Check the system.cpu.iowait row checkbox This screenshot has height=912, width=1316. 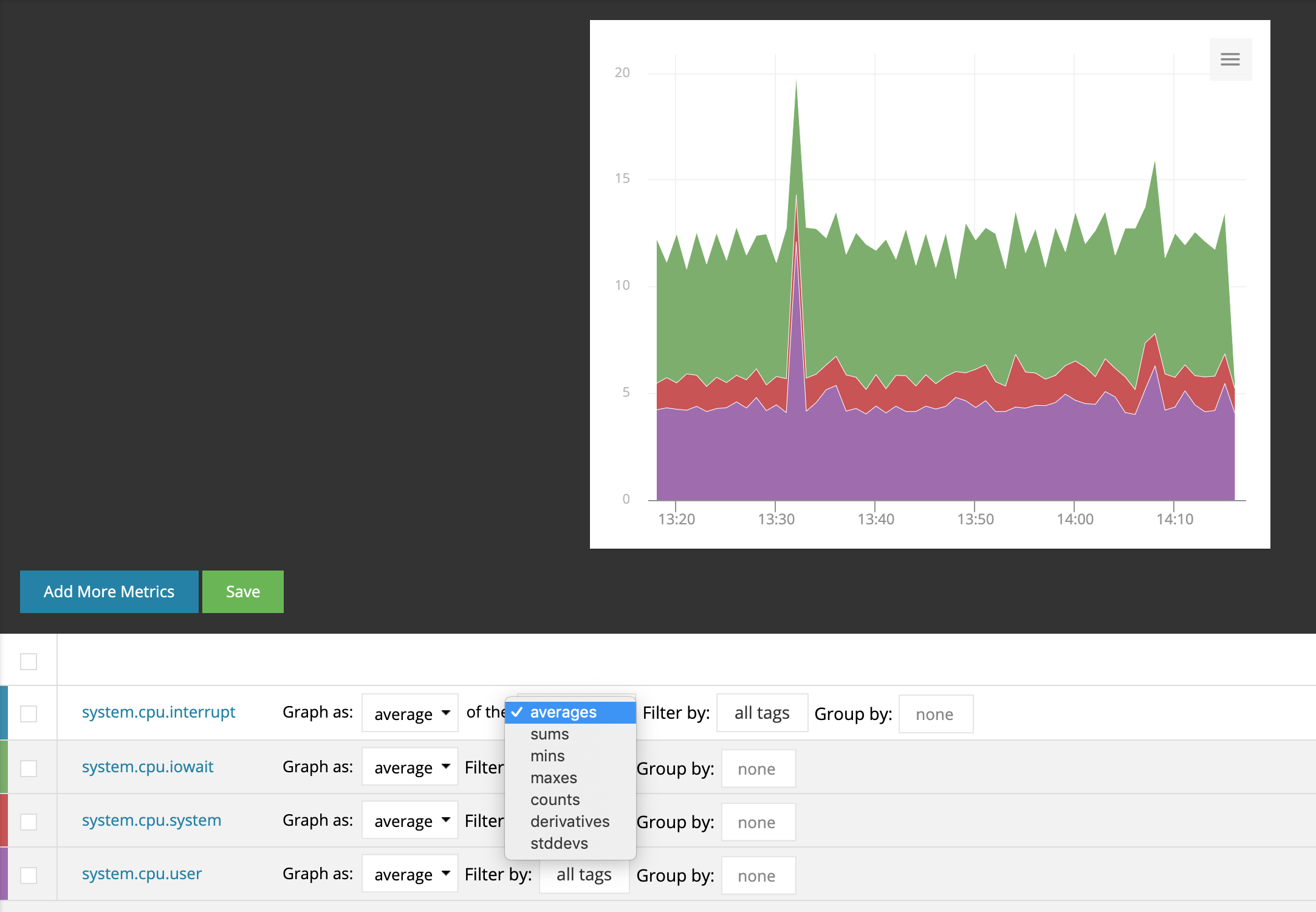point(29,768)
